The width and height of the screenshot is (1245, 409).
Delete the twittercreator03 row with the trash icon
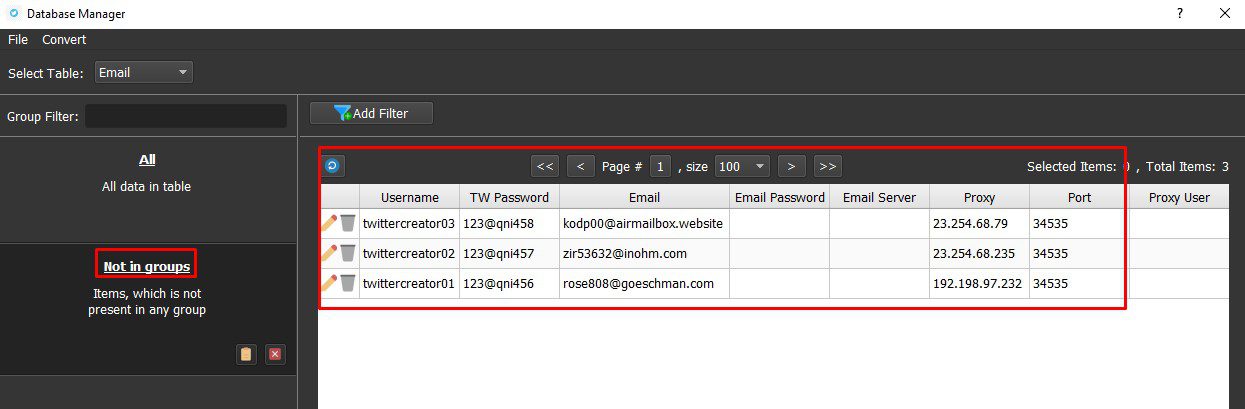point(348,223)
